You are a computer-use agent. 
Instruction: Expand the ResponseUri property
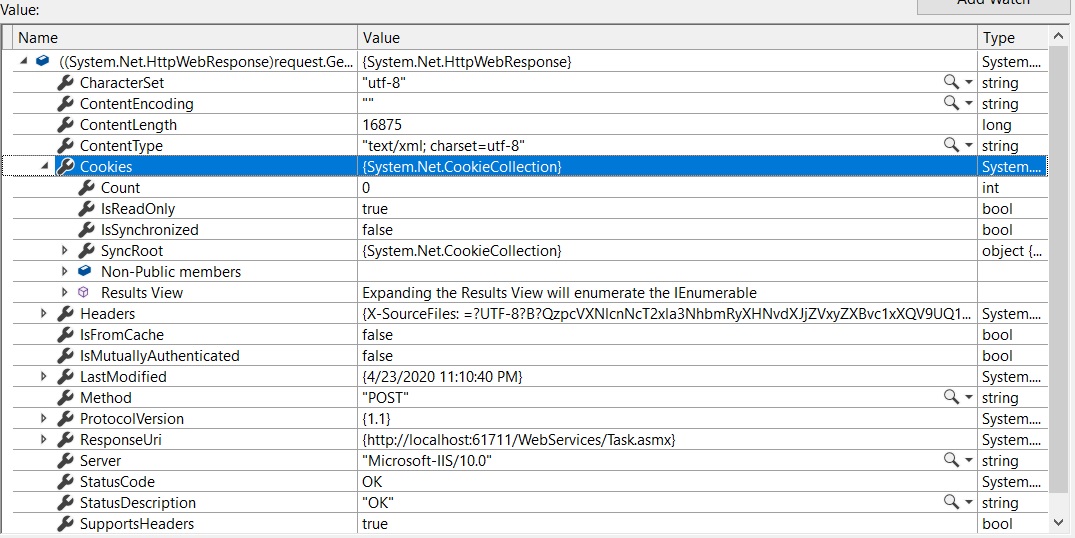tap(44, 440)
